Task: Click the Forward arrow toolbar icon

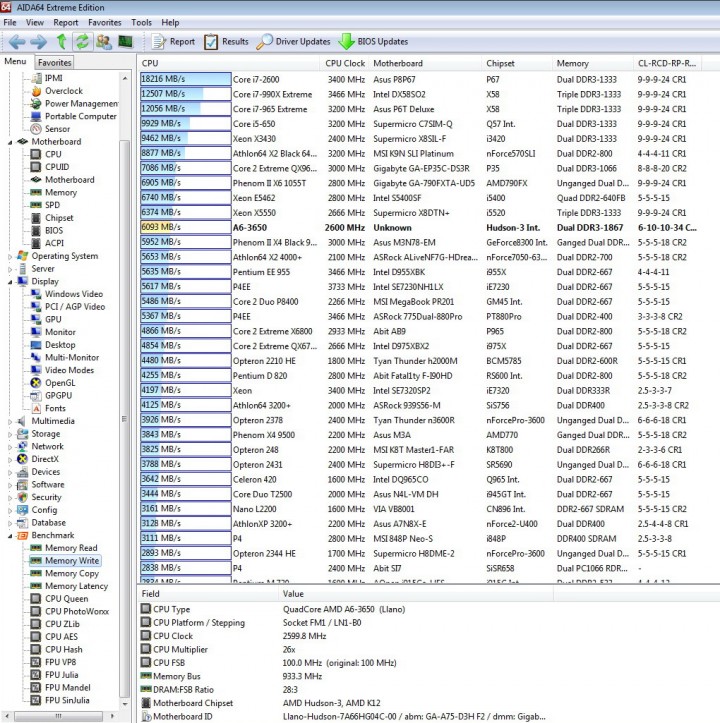Action: [38, 42]
